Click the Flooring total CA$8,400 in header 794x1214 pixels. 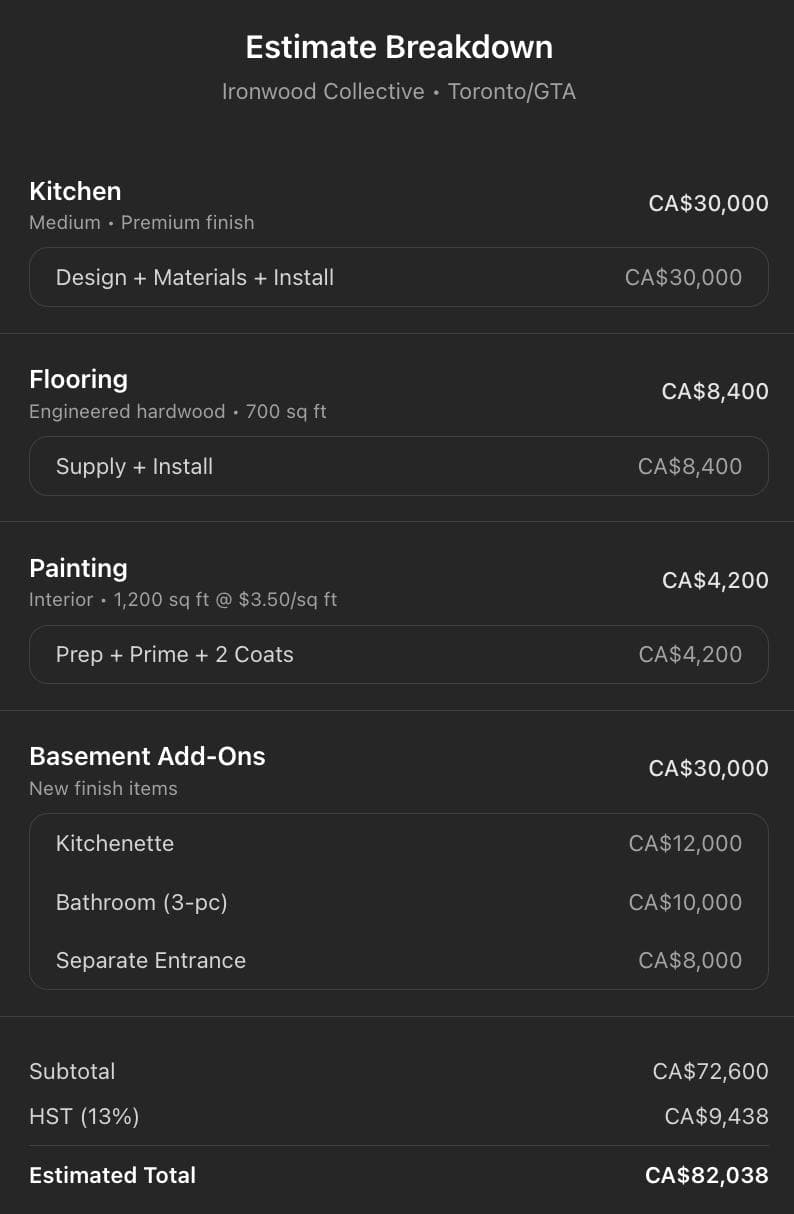714,391
